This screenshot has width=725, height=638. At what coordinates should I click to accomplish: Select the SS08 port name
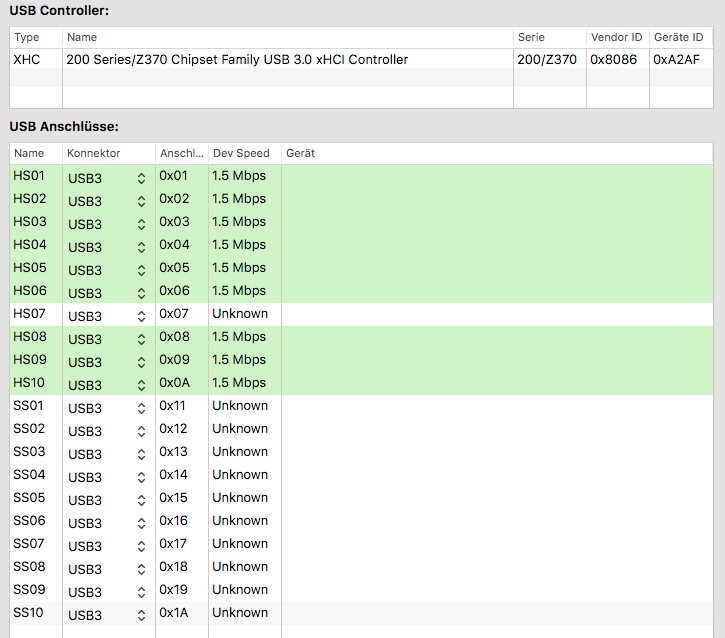pyautogui.click(x=29, y=567)
